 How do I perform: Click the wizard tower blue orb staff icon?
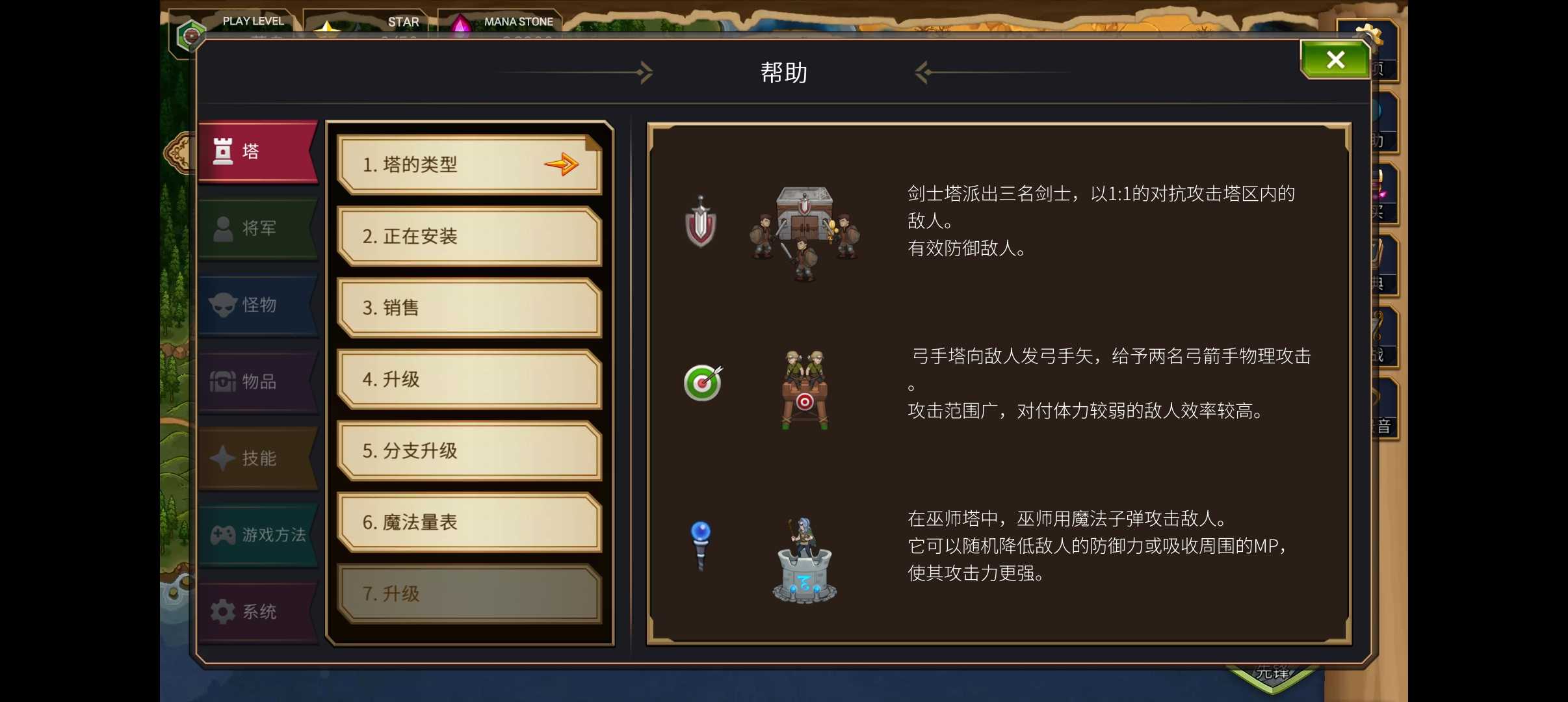pyautogui.click(x=701, y=546)
